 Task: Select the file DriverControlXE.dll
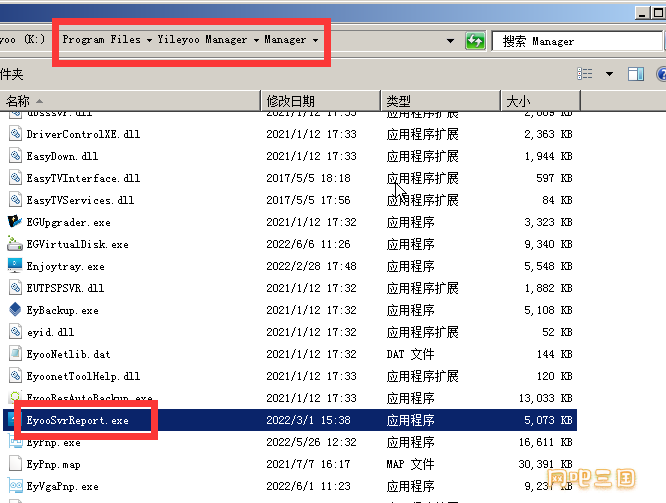83,134
